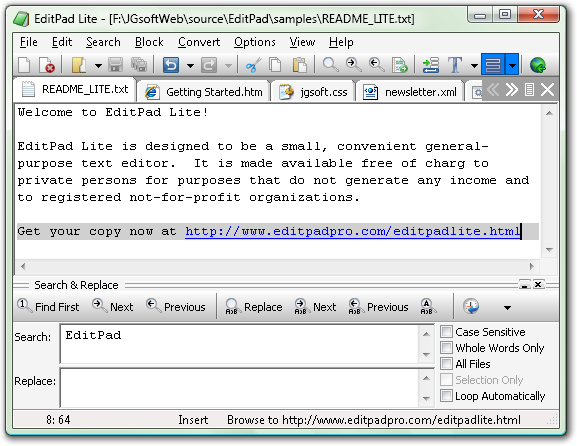Expand the Undo history dropdown arrow
Viewport: 577px width, 446px height.
[x=190, y=66]
